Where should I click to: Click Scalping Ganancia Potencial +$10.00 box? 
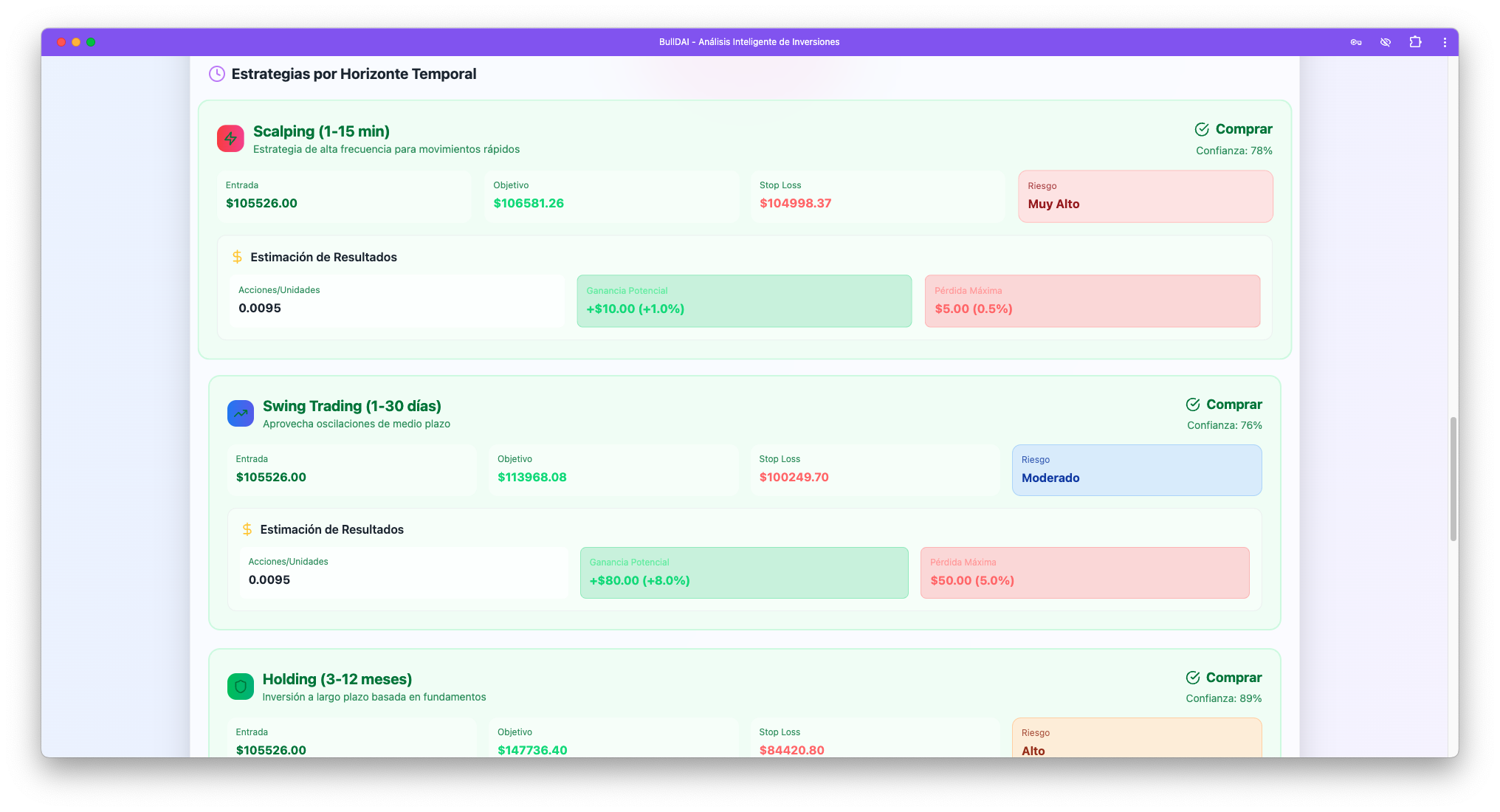[743, 301]
